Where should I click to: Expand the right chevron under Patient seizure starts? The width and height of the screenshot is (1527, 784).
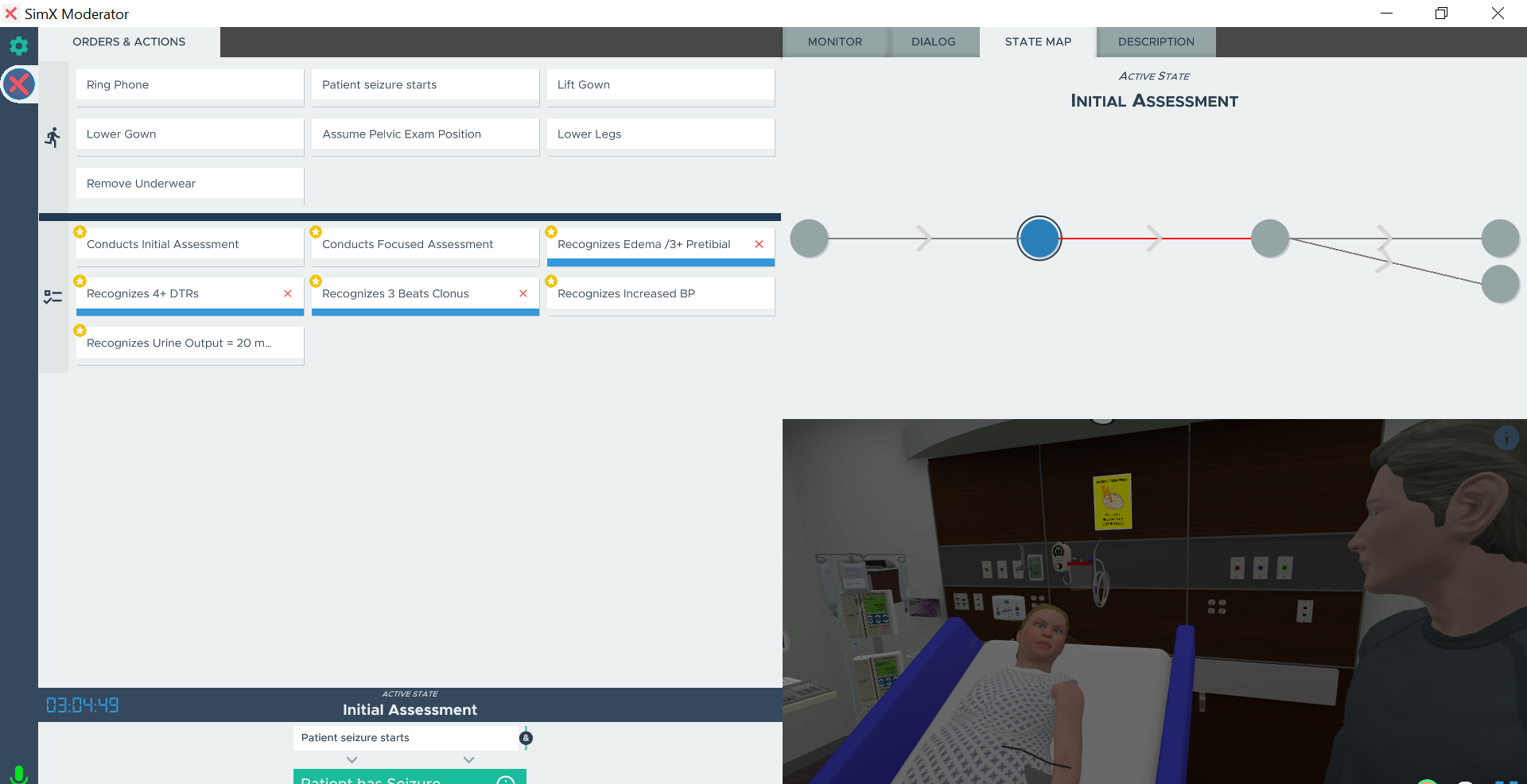click(x=468, y=760)
